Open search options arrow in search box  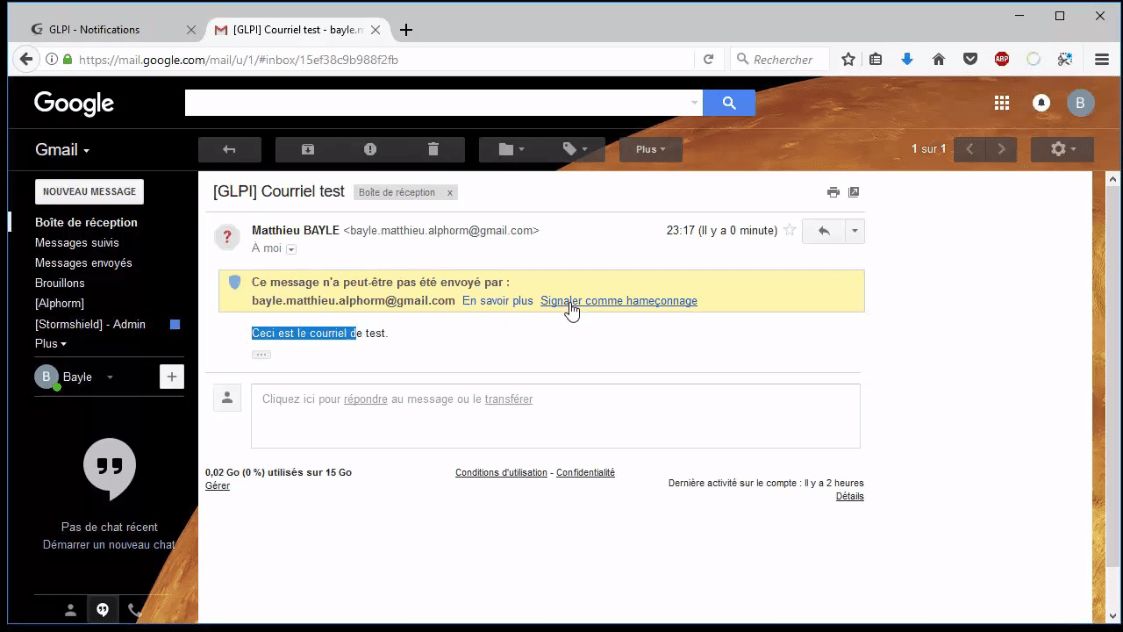(694, 103)
